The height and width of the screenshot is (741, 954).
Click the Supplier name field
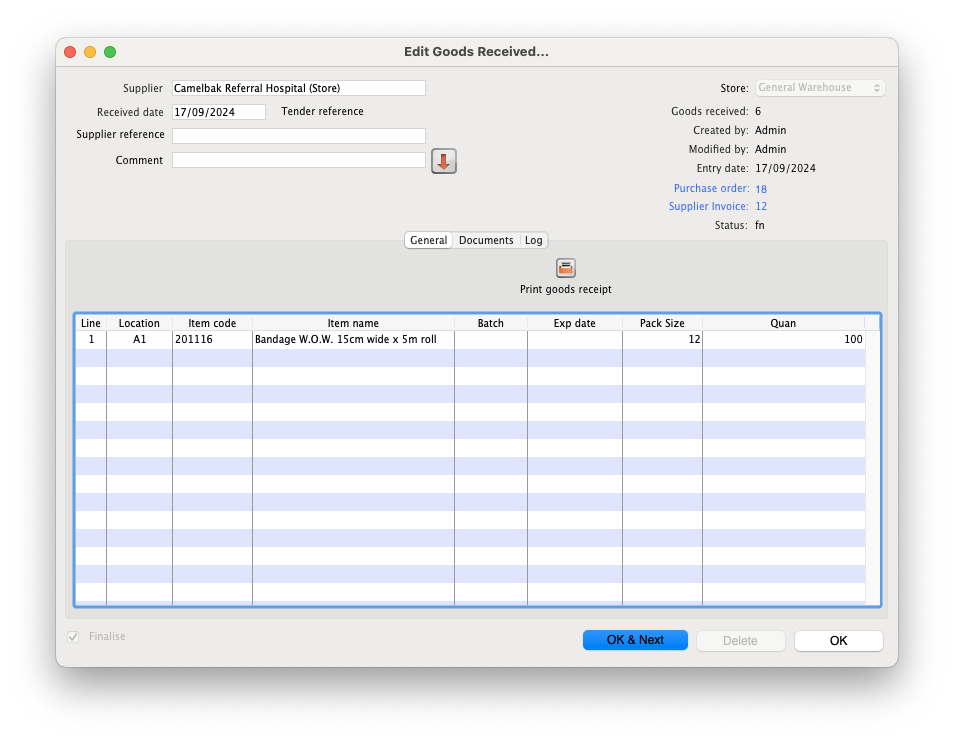[x=298, y=88]
